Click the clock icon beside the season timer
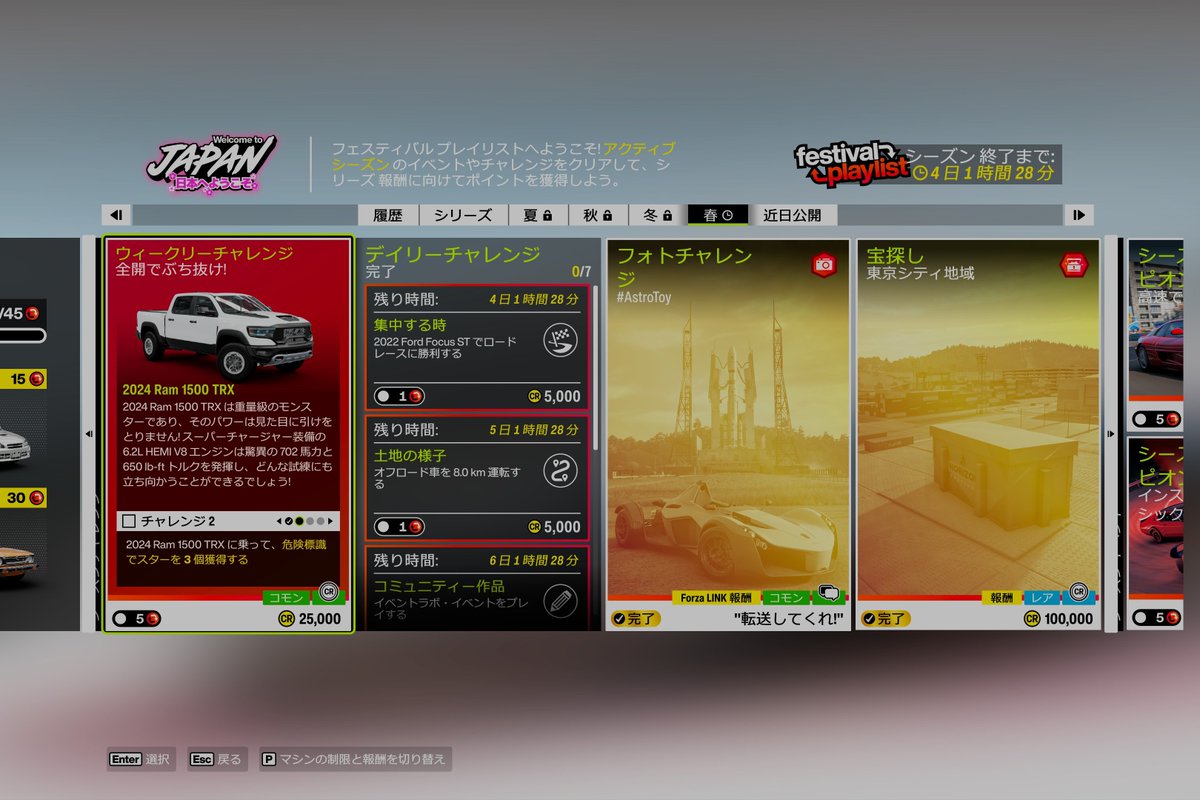Viewport: 1200px width, 800px height. pyautogui.click(x=920, y=173)
